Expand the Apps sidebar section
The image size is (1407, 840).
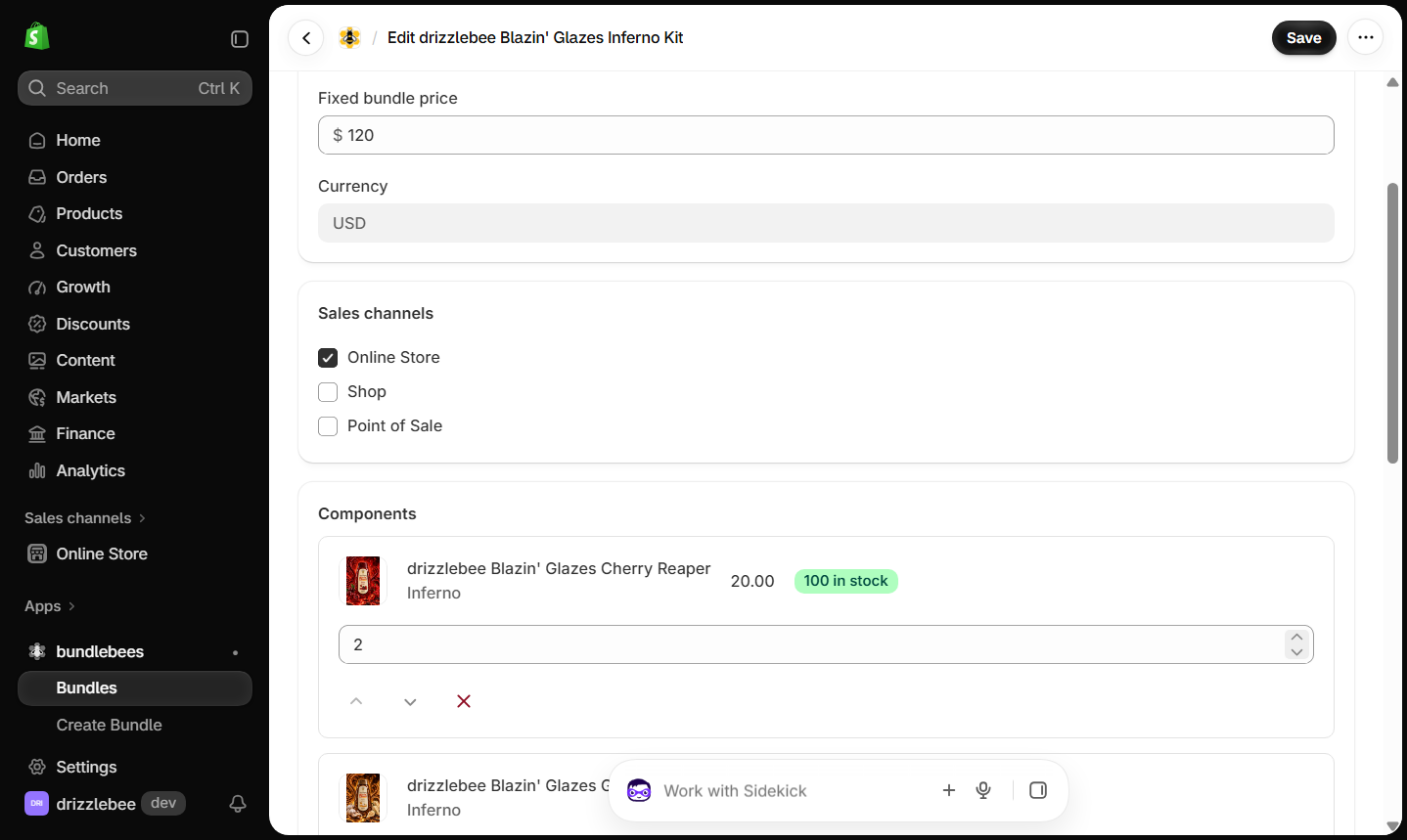(50, 606)
